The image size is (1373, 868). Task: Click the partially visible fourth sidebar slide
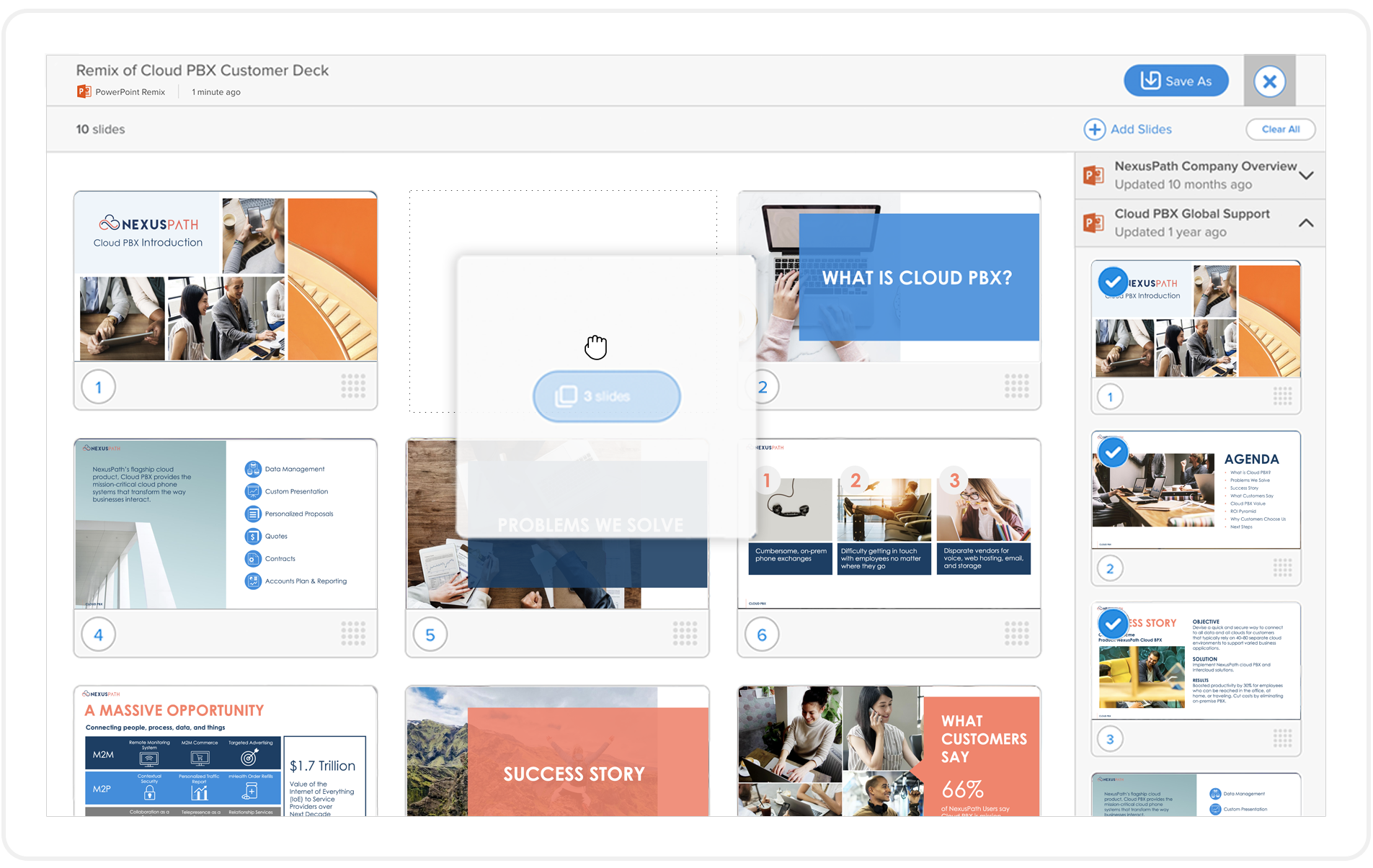[1196, 795]
